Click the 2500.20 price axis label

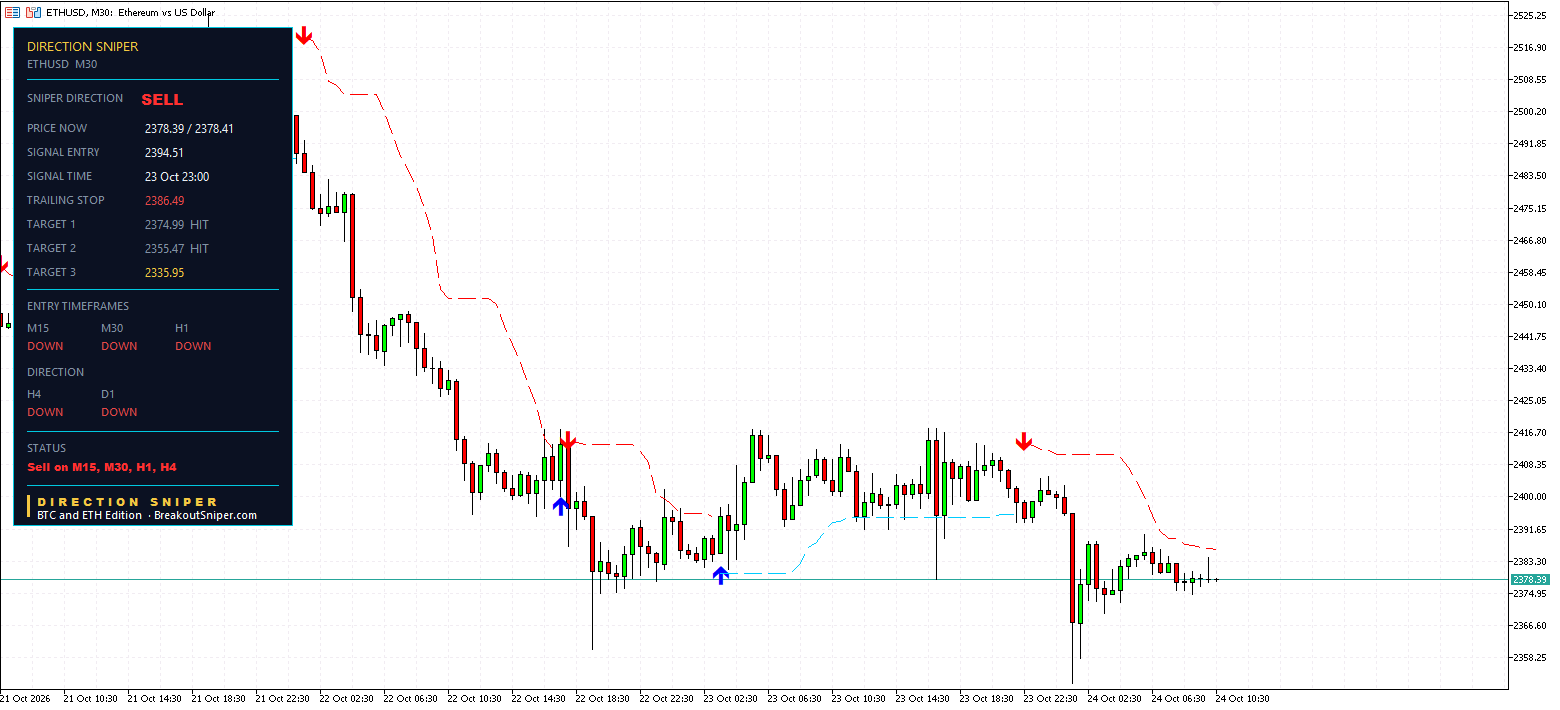[x=1531, y=112]
